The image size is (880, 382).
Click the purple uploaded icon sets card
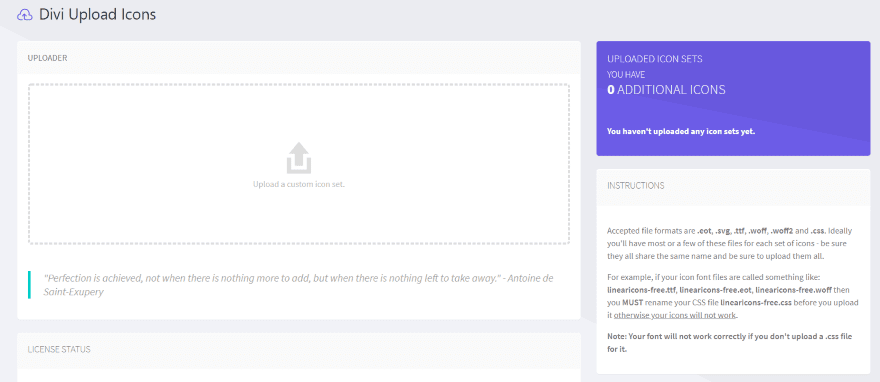pos(733,98)
